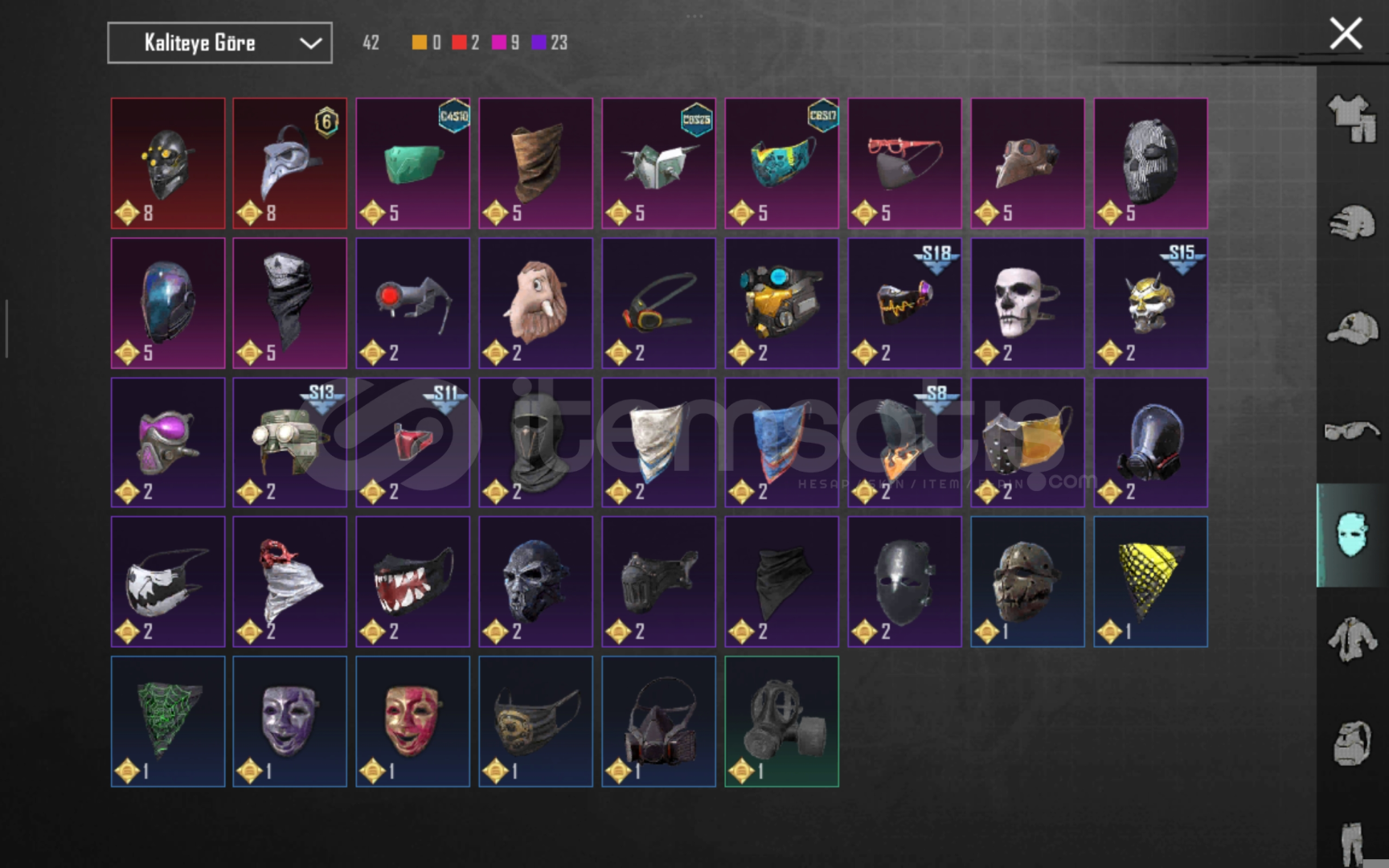
Task: Pick the green spiderweb bandana
Action: (168, 721)
